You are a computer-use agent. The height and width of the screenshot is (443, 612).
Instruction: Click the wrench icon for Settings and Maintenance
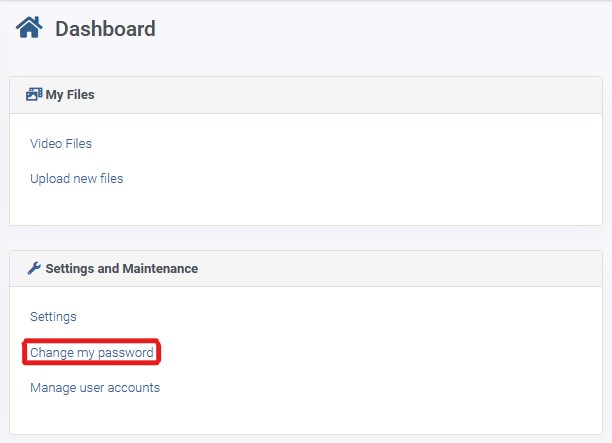(x=34, y=268)
